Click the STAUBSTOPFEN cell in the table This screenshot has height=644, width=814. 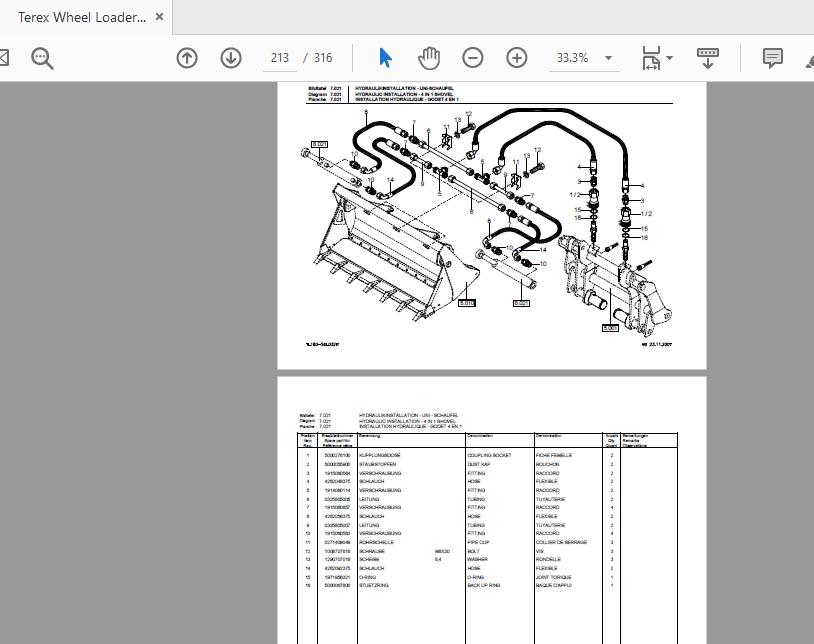[377, 464]
